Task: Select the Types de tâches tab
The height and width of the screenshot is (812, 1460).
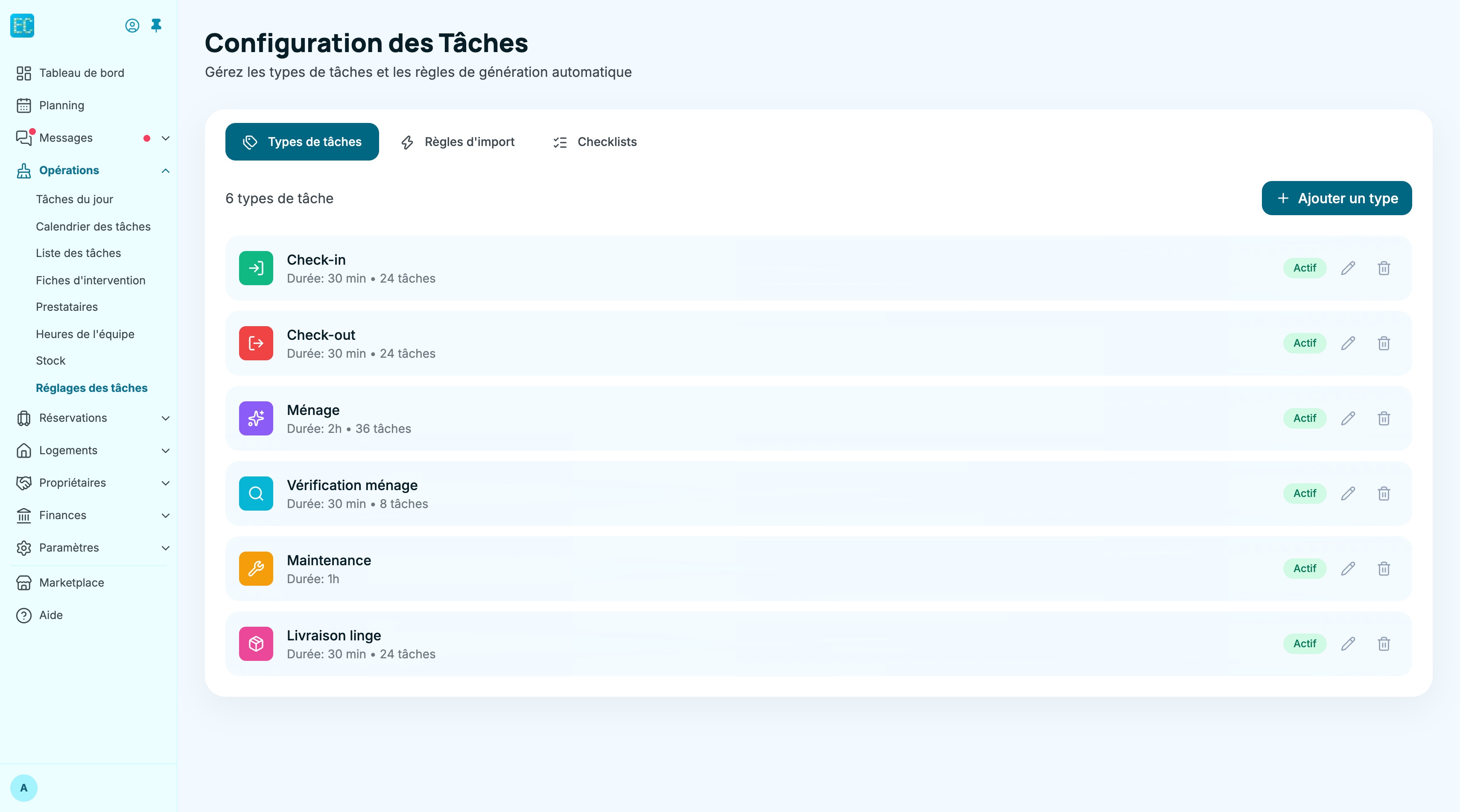Action: pyautogui.click(x=302, y=142)
